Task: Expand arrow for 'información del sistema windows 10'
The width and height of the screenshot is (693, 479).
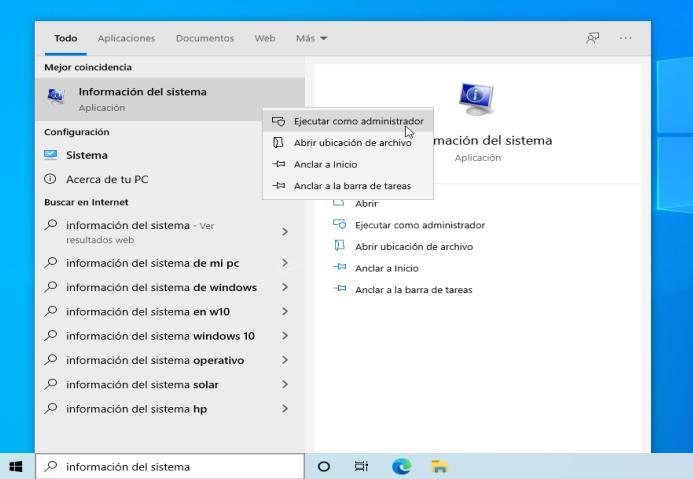Action: 285,336
